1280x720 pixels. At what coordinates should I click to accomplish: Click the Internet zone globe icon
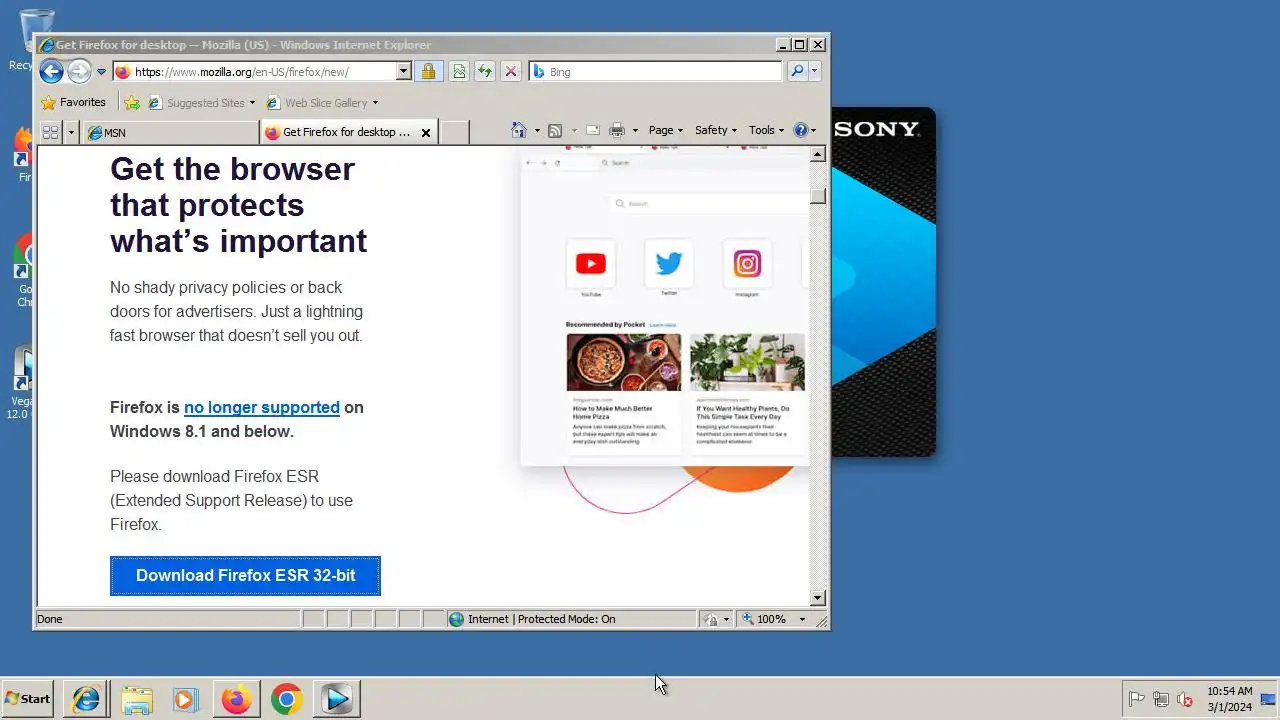457,619
